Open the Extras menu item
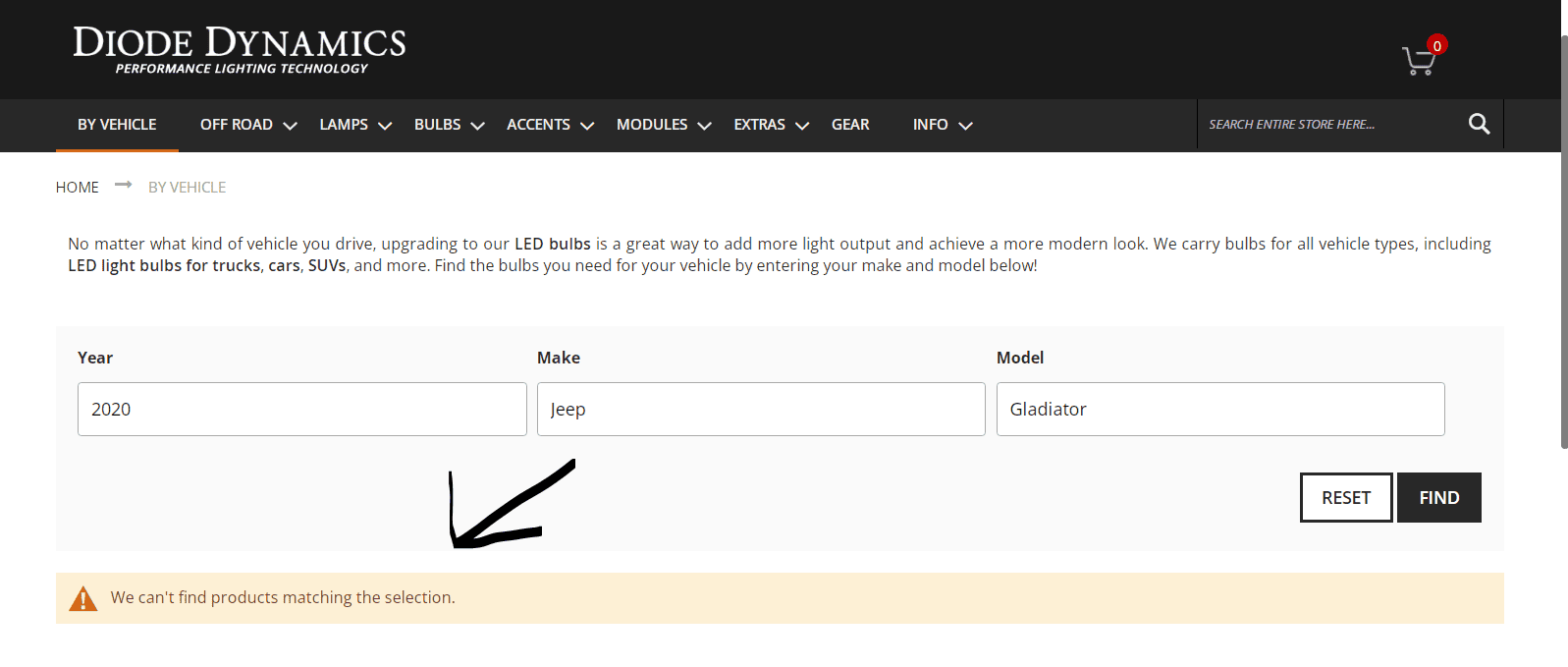Viewport: 1568px width, 667px height. (x=760, y=125)
